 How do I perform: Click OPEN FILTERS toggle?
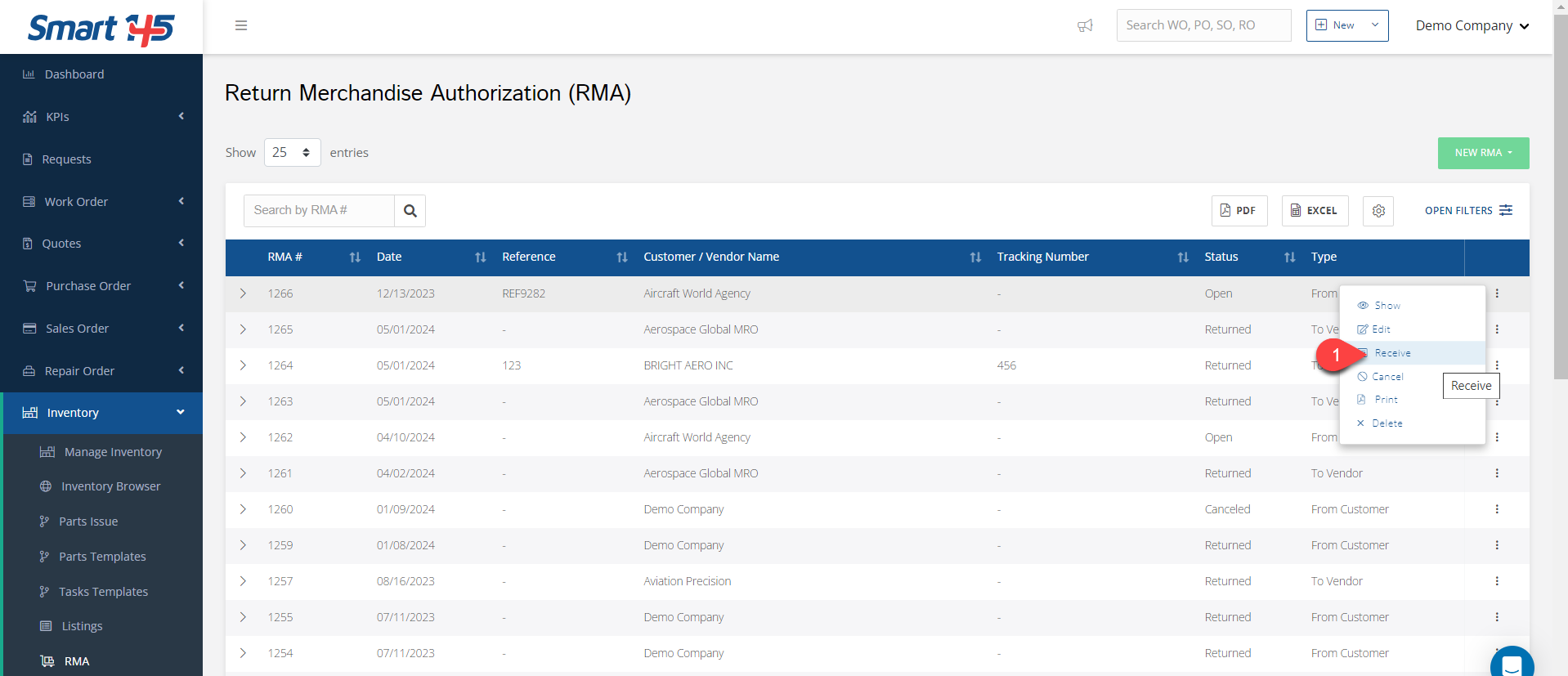(1468, 211)
